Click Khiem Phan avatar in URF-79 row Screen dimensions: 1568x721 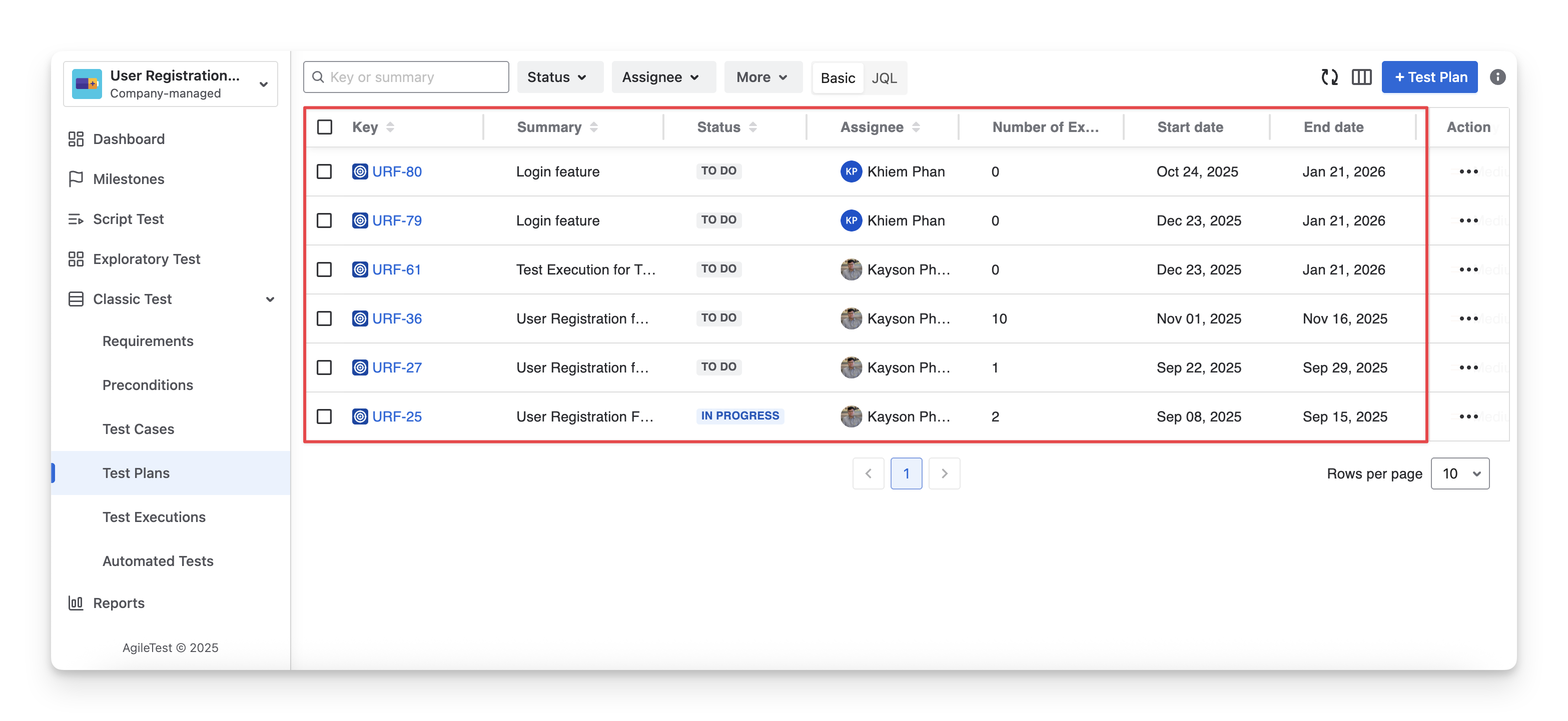[x=851, y=221]
